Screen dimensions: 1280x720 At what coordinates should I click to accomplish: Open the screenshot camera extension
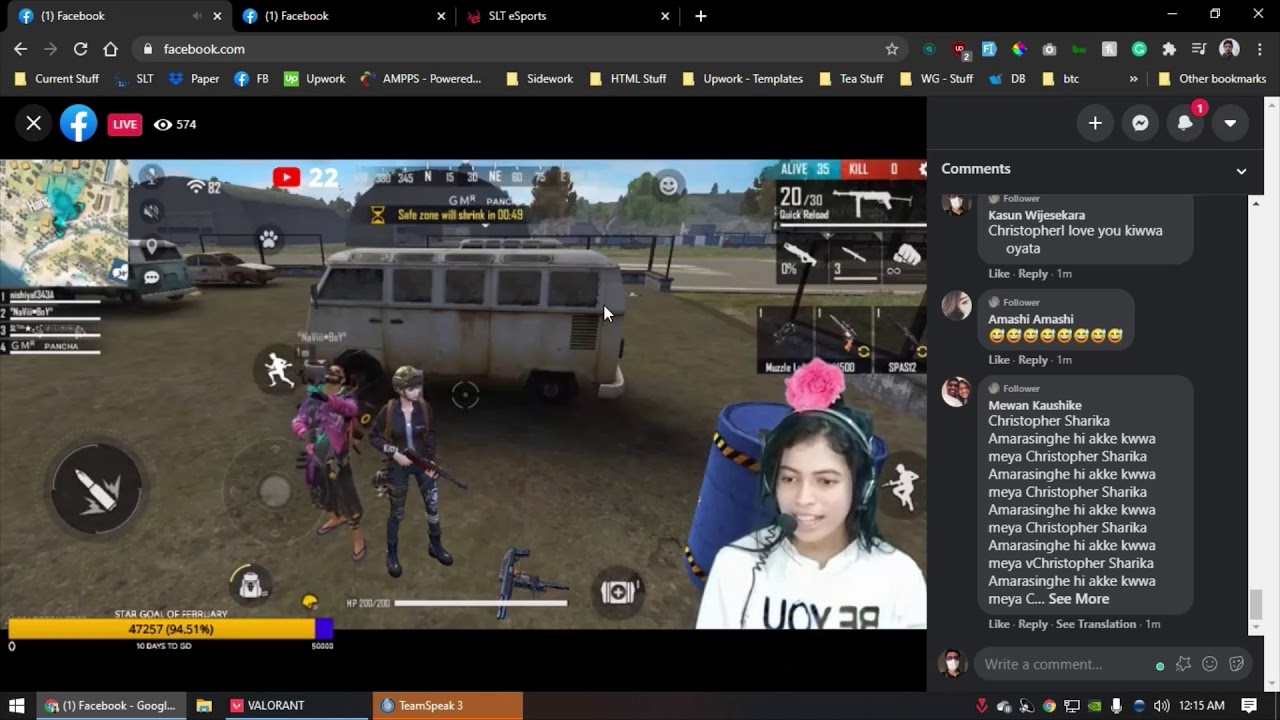[x=1049, y=49]
